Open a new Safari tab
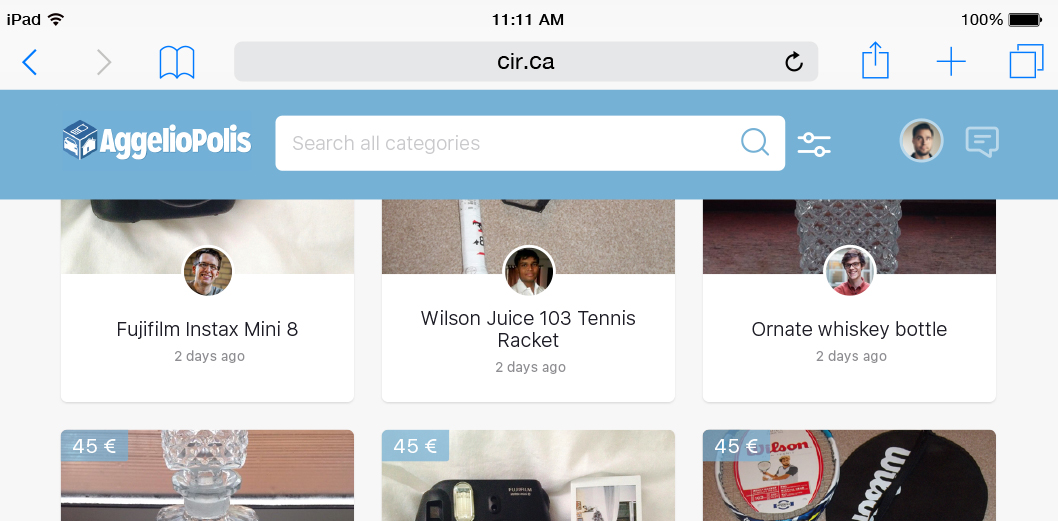The height and width of the screenshot is (521, 1058). [951, 62]
